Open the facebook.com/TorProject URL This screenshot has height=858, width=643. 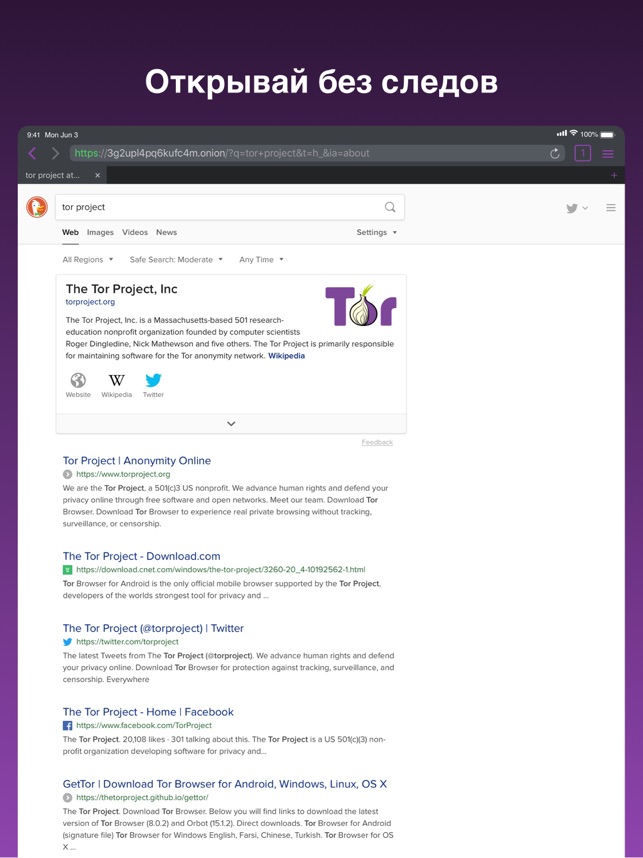[144, 726]
